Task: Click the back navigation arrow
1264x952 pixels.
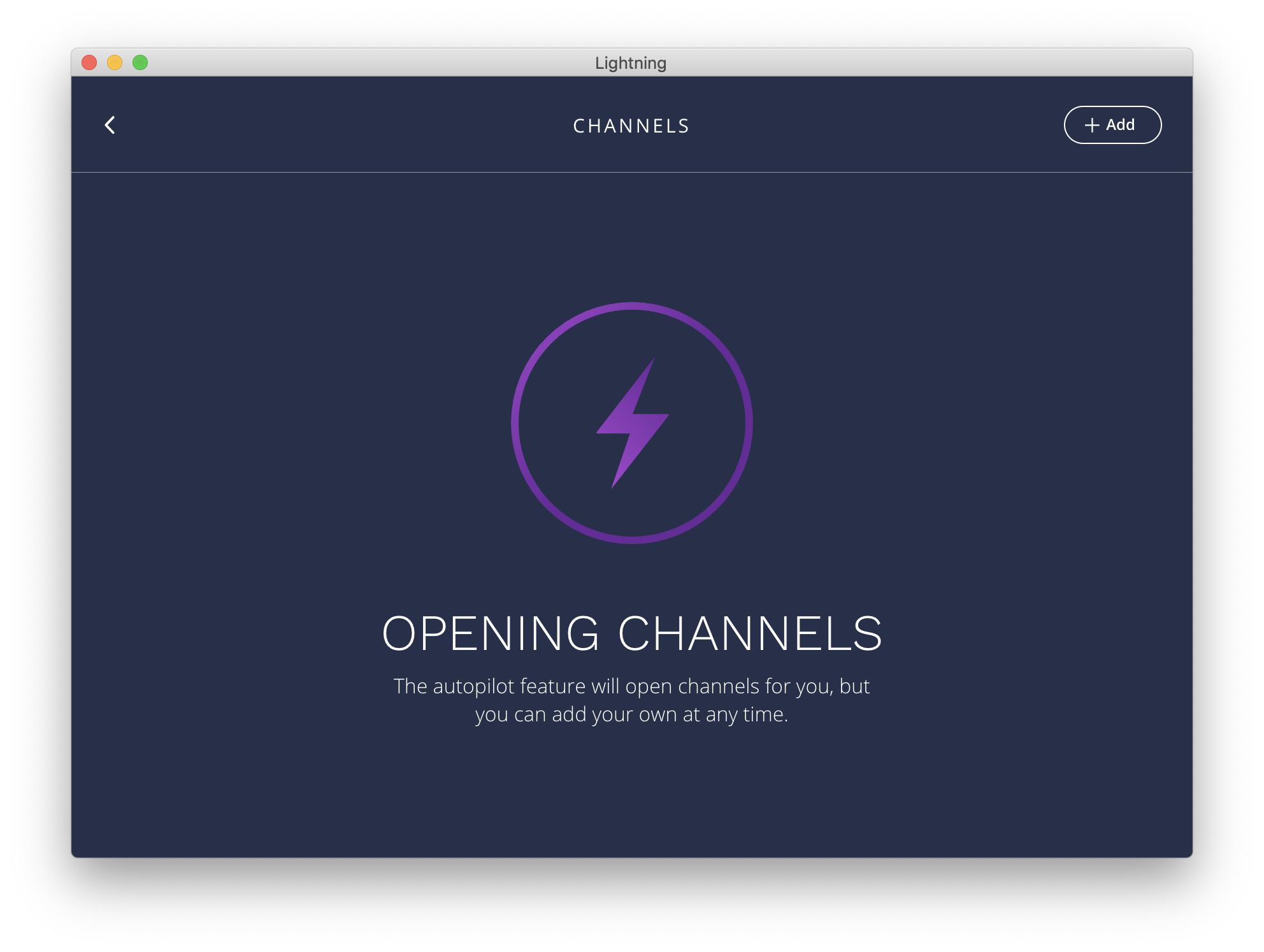Action: [110, 125]
